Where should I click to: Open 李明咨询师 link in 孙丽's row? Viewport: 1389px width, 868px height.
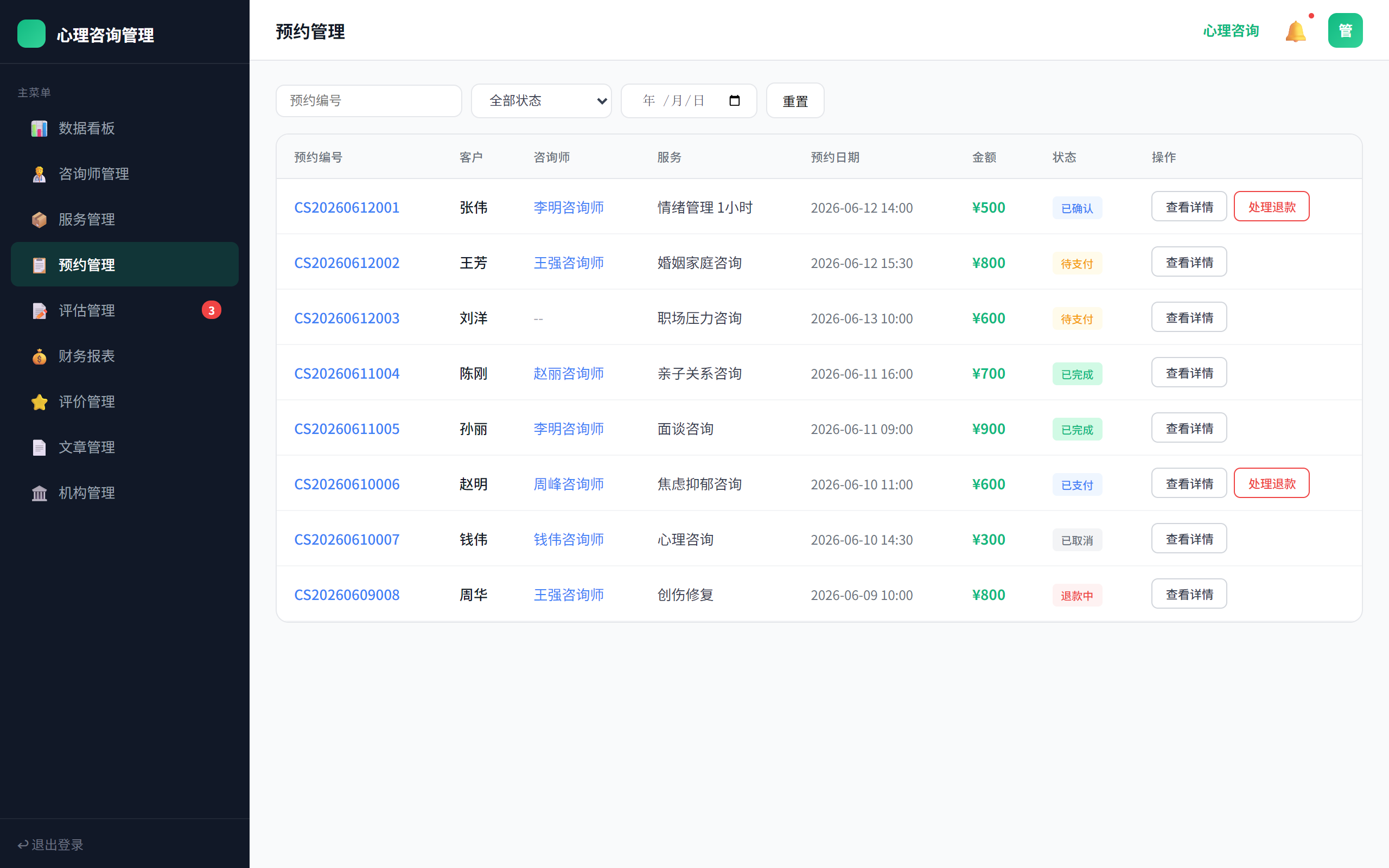(568, 429)
